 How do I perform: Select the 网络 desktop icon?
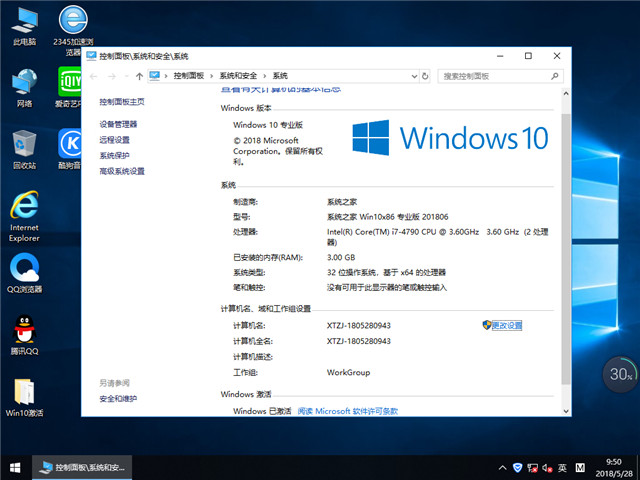tap(24, 88)
